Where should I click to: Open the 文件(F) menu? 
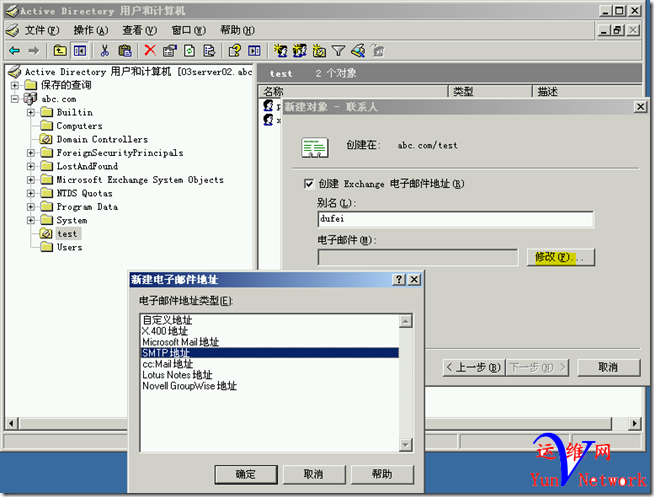[x=42, y=30]
